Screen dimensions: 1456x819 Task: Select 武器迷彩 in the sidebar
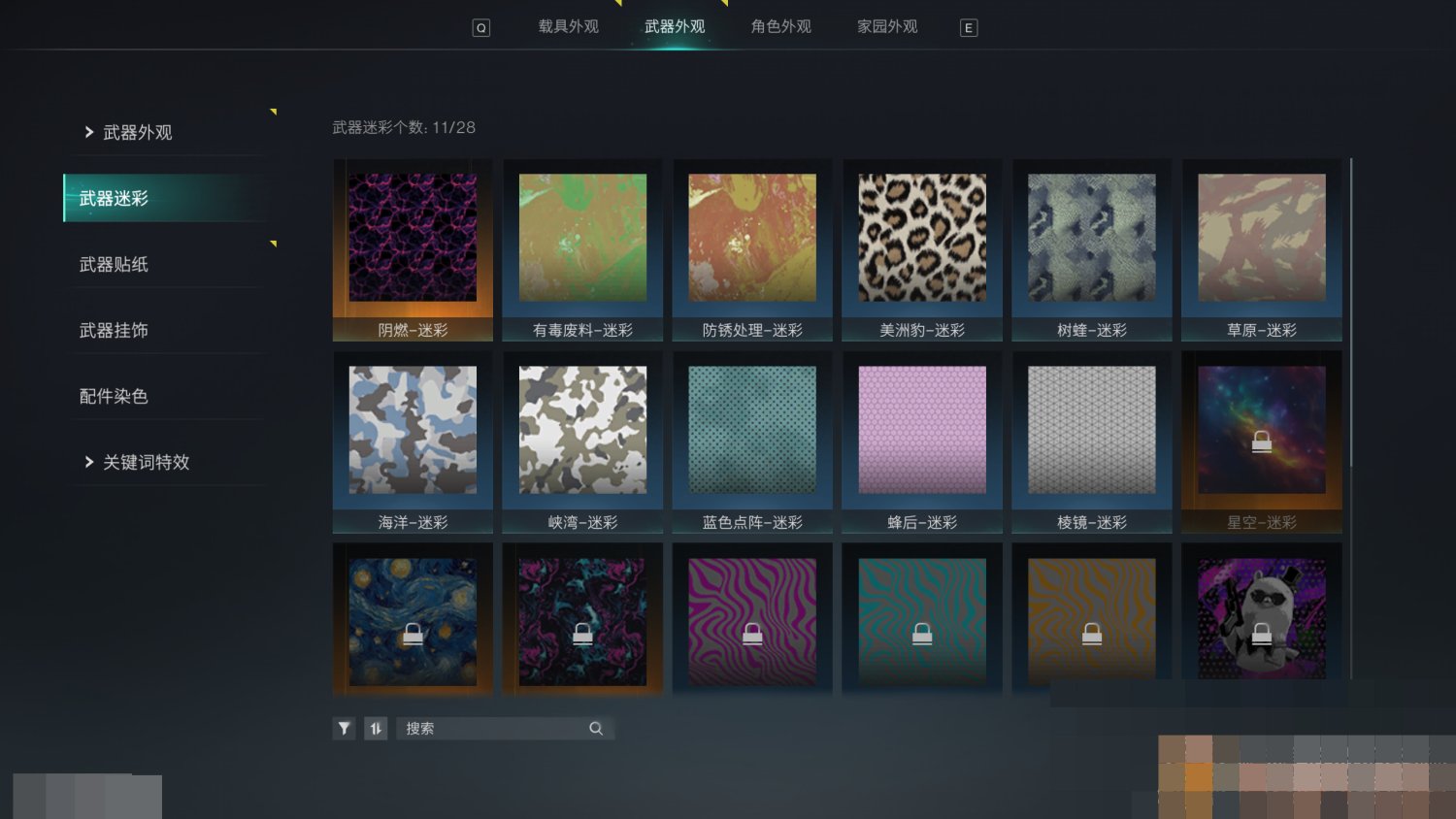pos(165,198)
